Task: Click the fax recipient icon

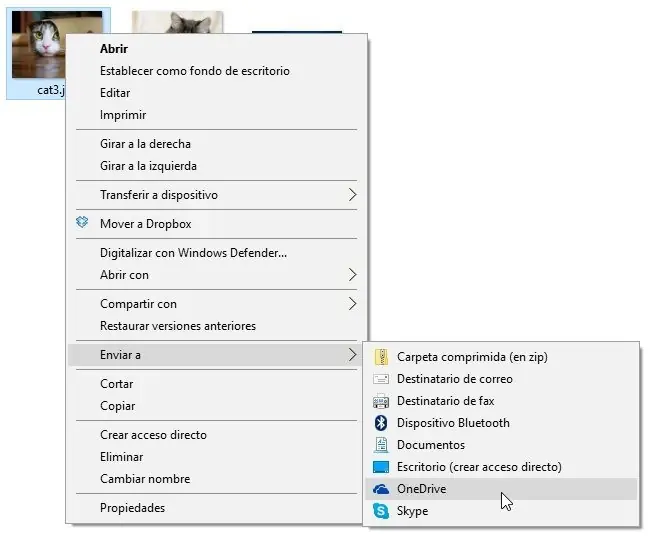Action: (x=381, y=401)
